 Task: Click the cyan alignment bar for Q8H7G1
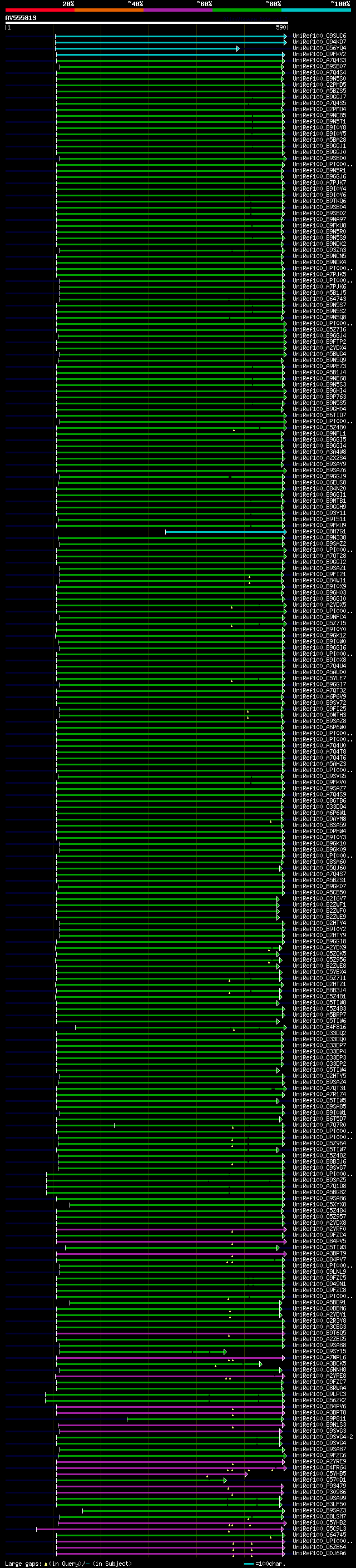click(x=226, y=532)
